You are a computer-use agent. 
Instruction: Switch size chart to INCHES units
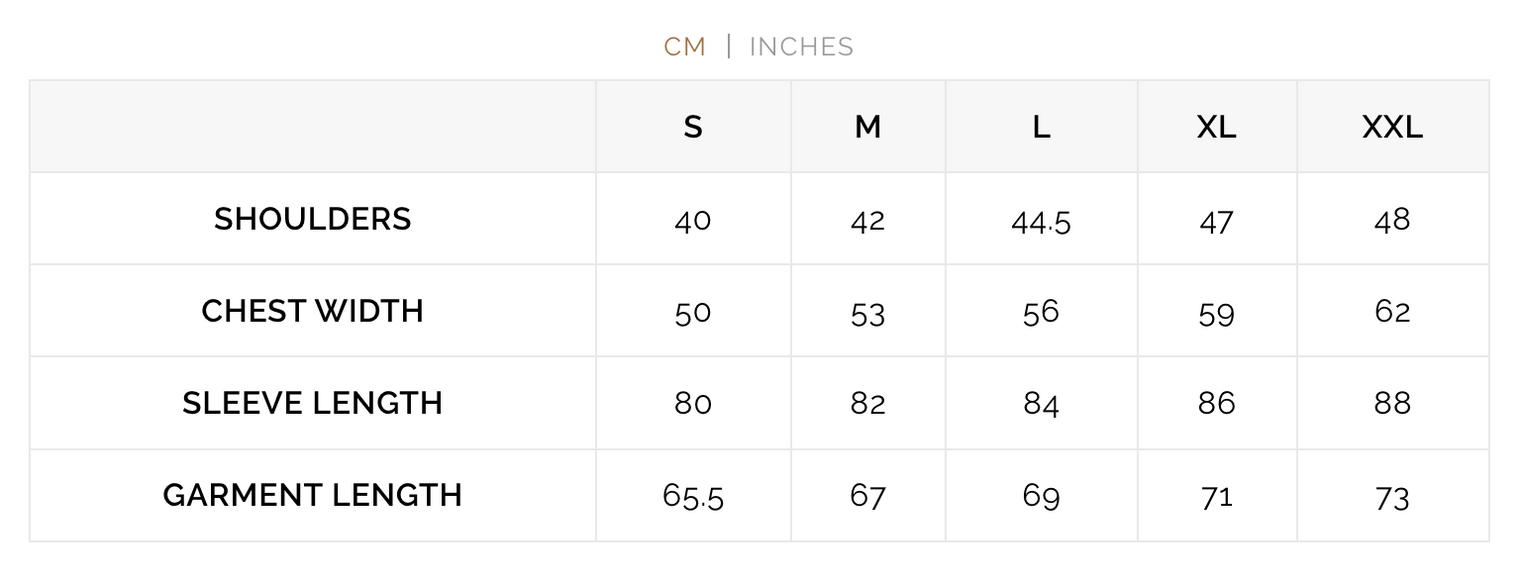(801, 47)
